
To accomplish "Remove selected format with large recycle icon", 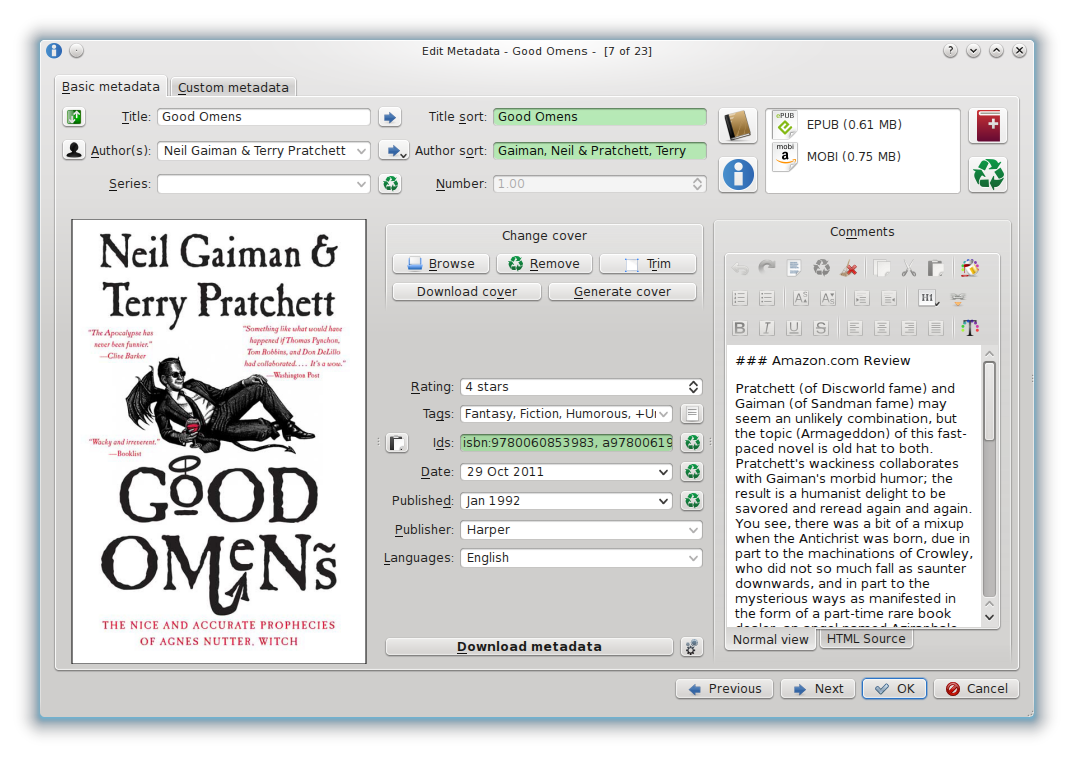I will click(988, 175).
